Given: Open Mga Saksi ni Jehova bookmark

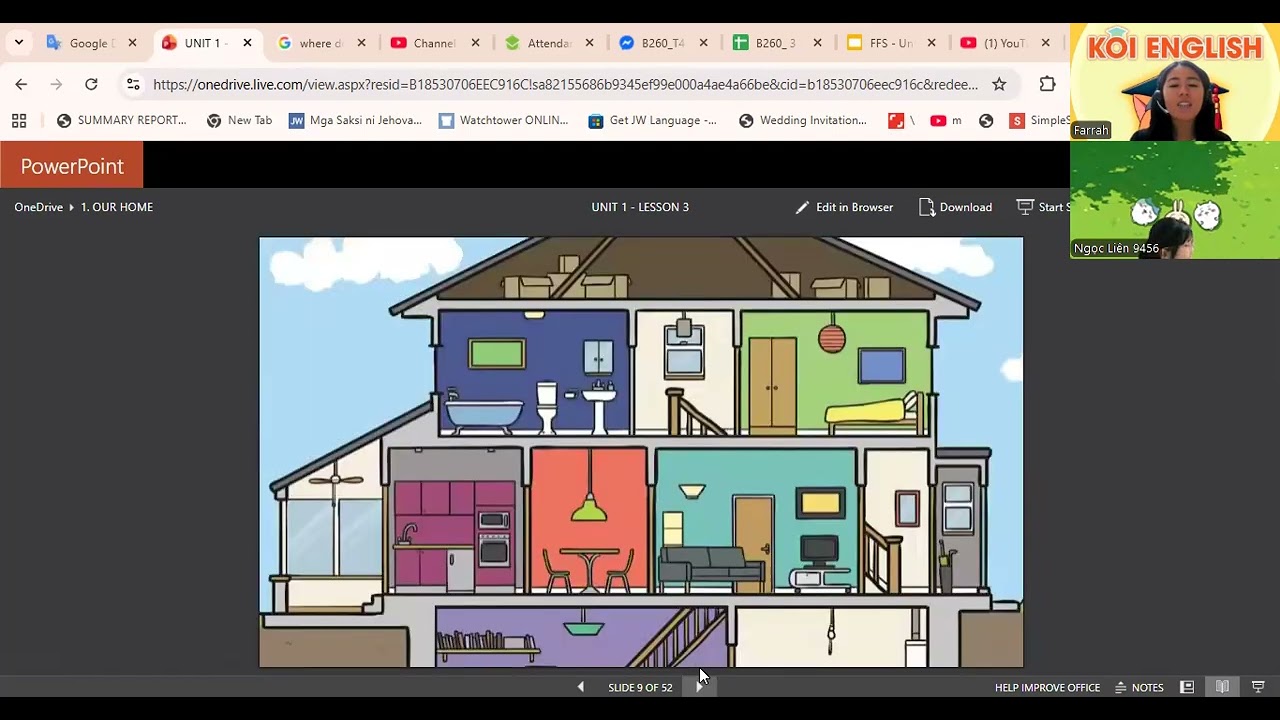Looking at the screenshot, I should [355, 120].
